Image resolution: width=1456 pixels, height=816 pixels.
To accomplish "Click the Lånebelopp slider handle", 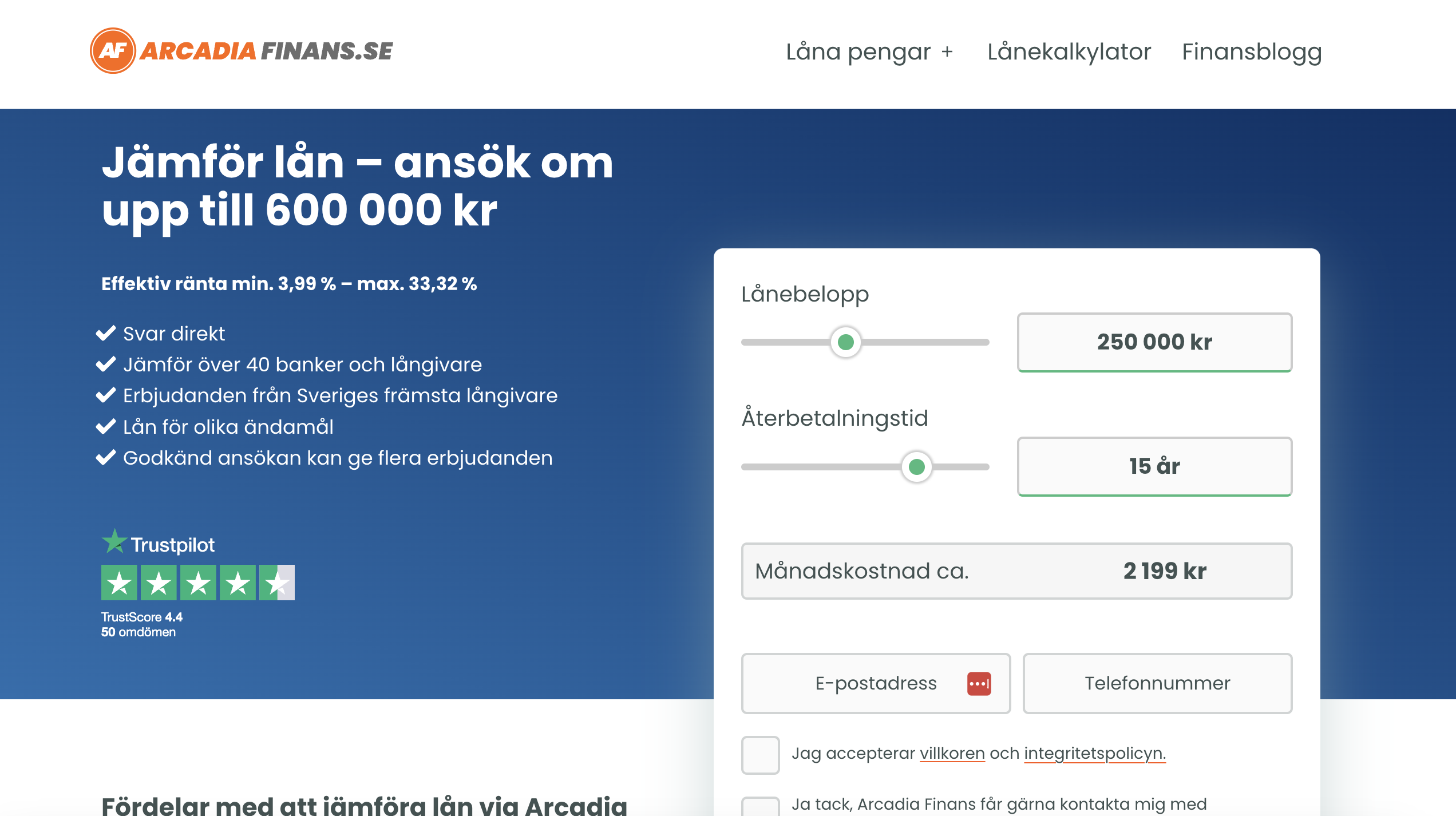I will coord(845,342).
